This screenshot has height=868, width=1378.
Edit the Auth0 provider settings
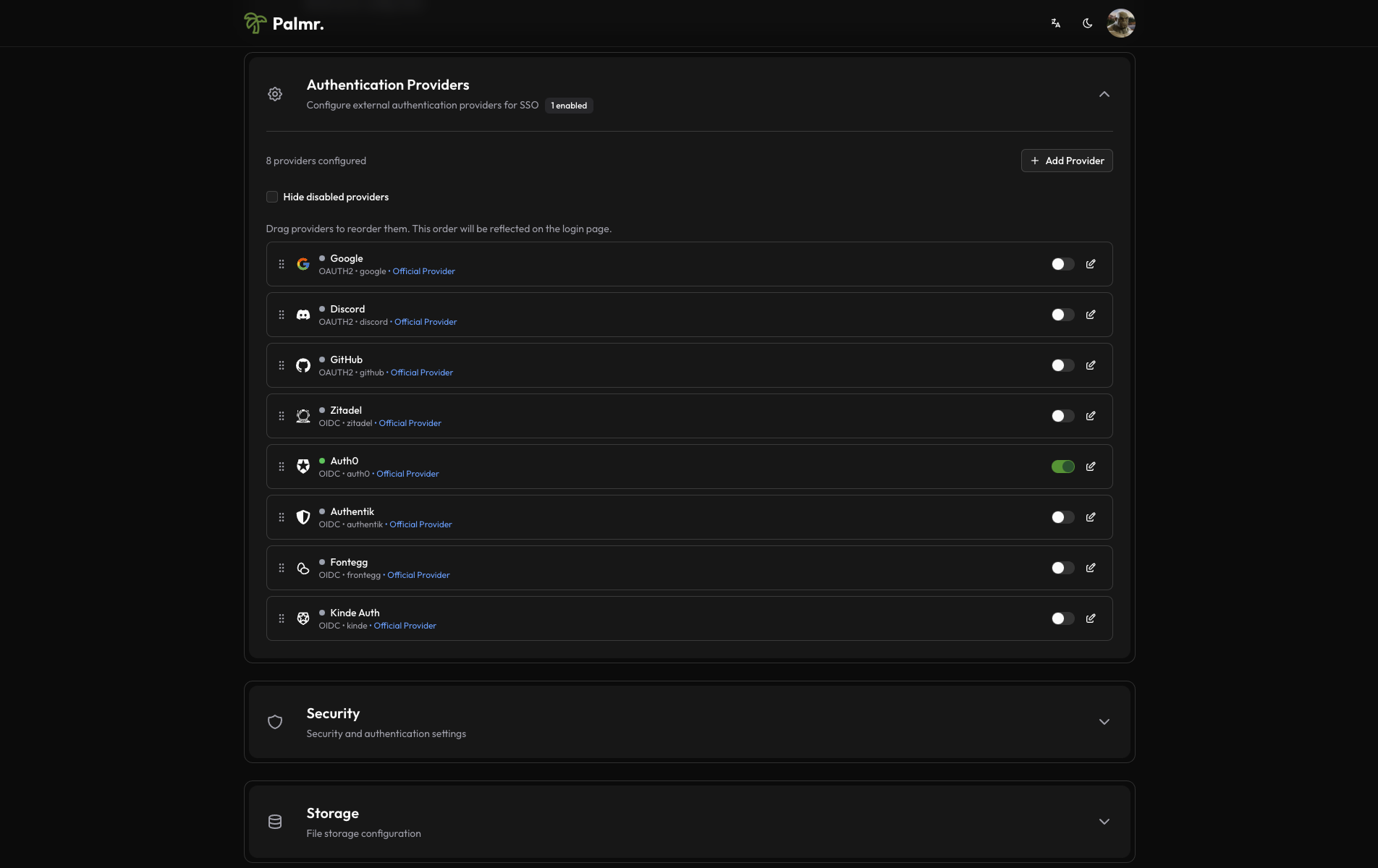1091,467
